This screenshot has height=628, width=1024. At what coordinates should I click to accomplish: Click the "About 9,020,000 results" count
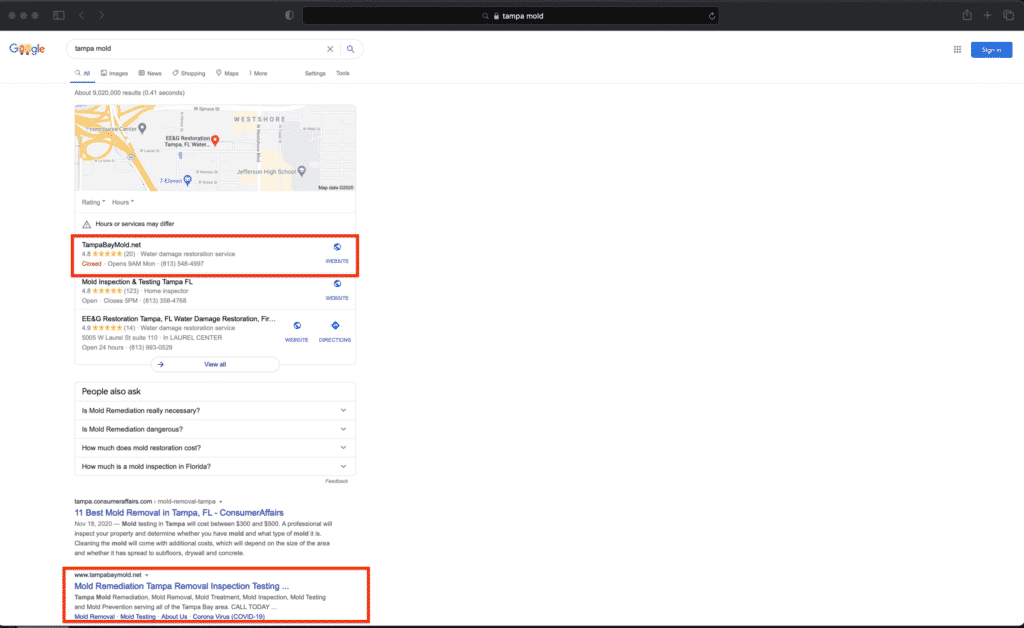tap(129, 93)
